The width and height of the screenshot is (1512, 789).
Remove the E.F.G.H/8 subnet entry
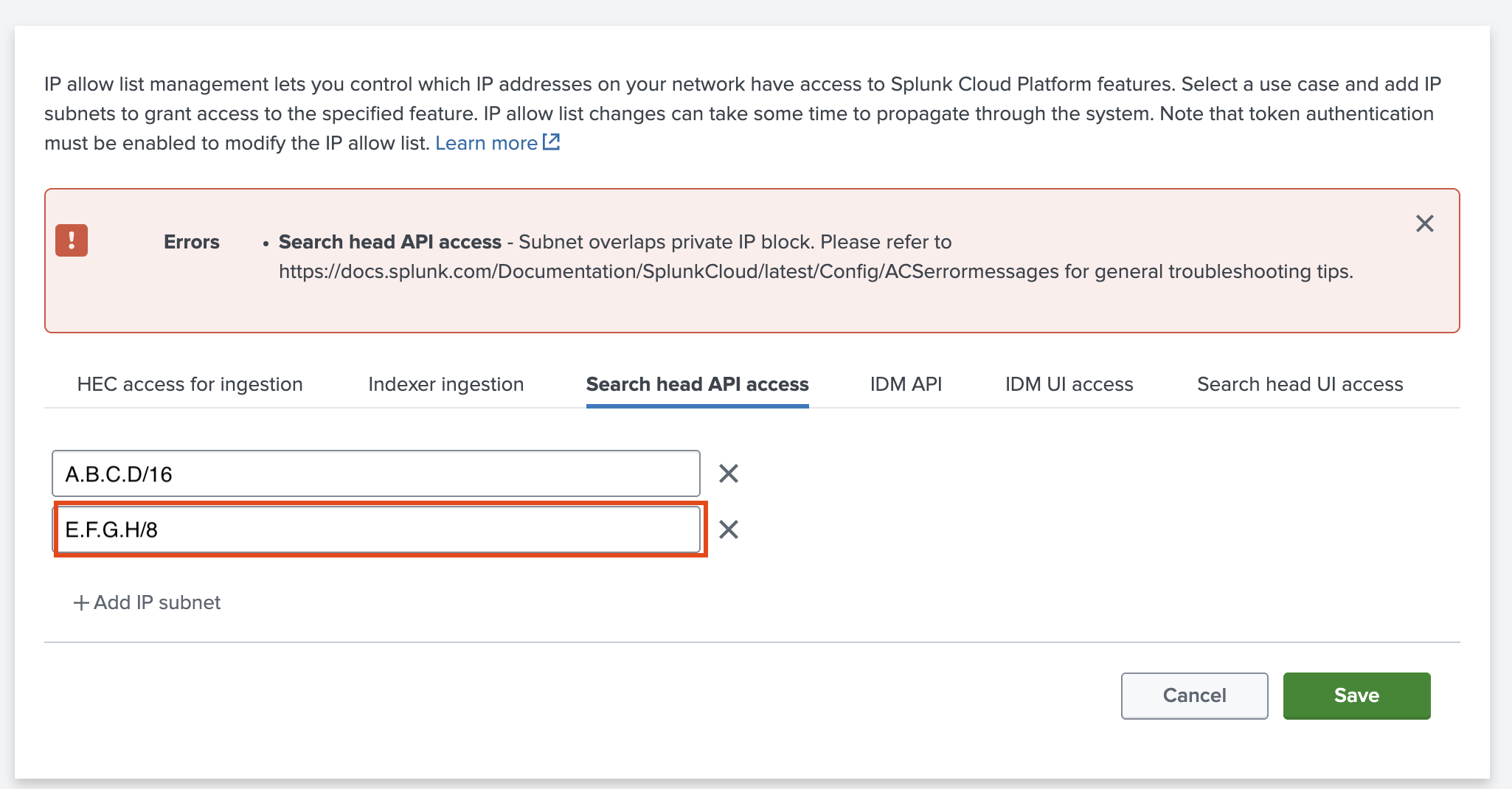click(728, 529)
